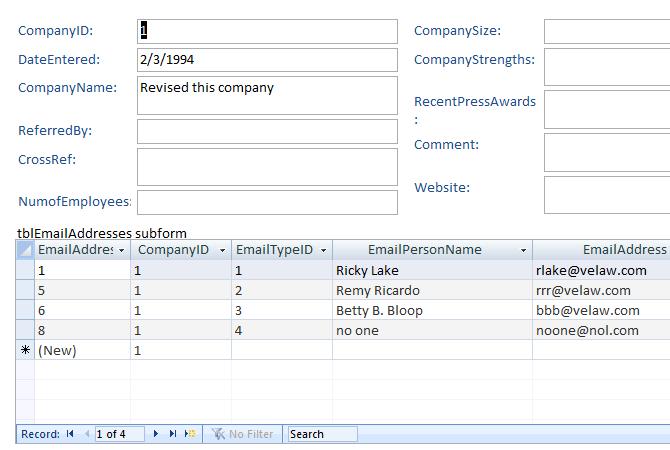Open CompanyID column filter dropdown
Viewport: 670px width, 450px height.
222,250
